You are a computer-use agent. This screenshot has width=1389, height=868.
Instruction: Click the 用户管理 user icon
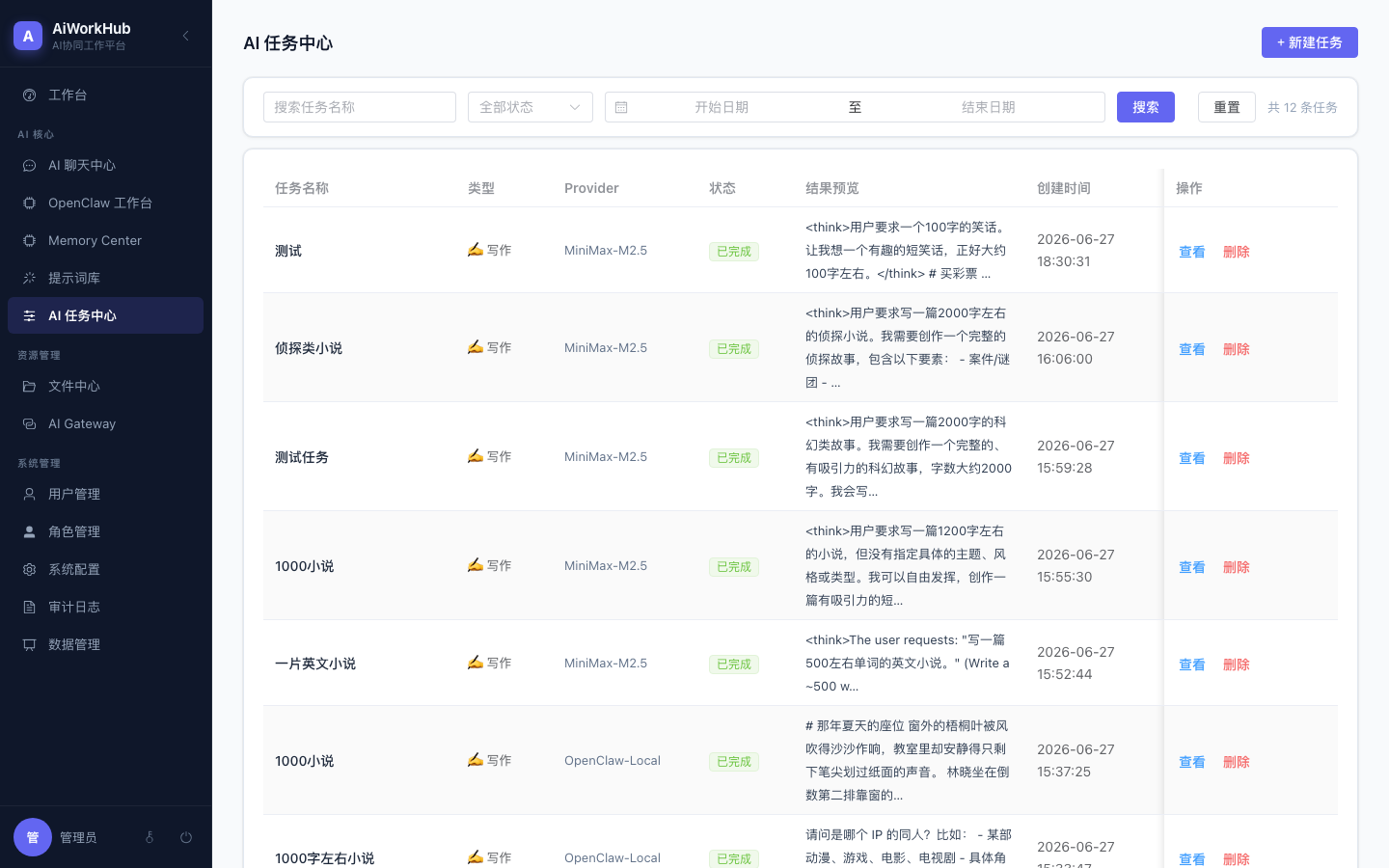[29, 494]
